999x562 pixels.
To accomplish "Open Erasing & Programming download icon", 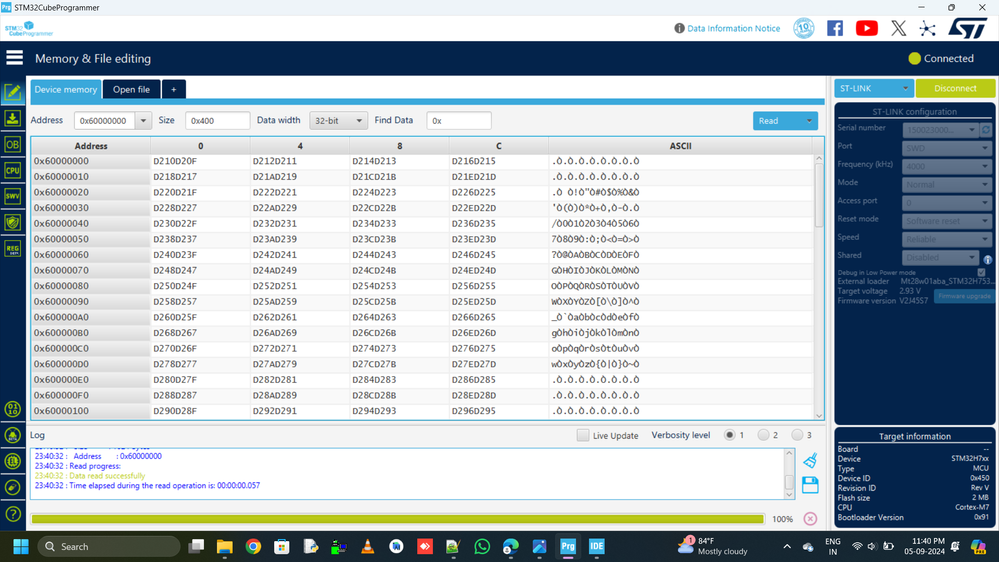I will (13, 119).
